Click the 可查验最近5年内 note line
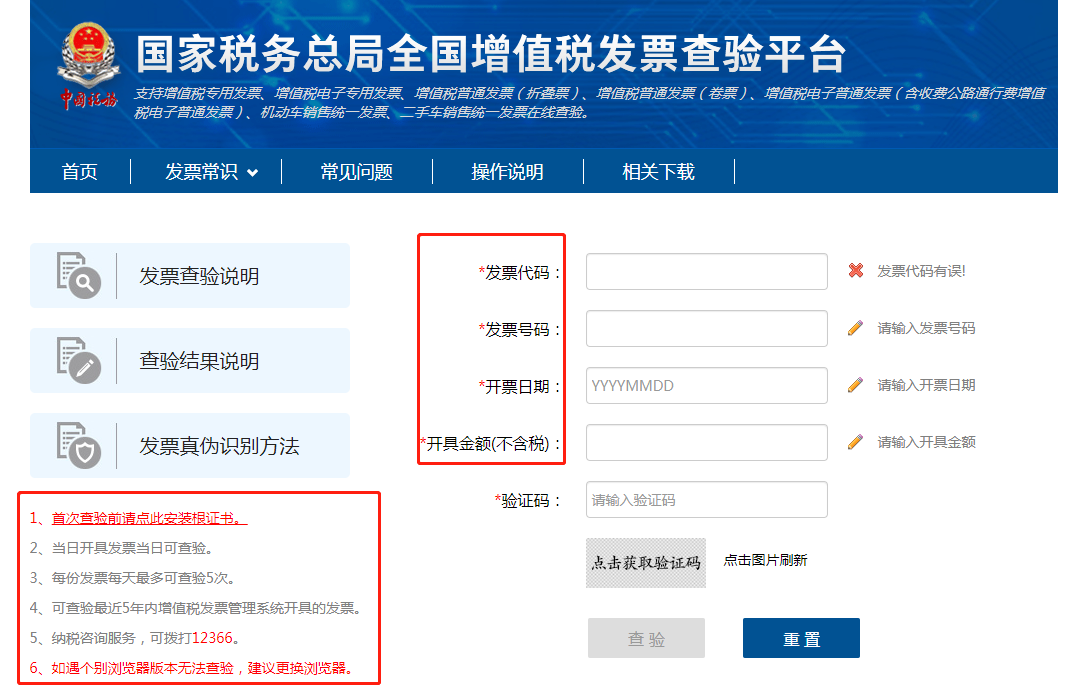This screenshot has width=1080, height=692. [x=195, y=608]
